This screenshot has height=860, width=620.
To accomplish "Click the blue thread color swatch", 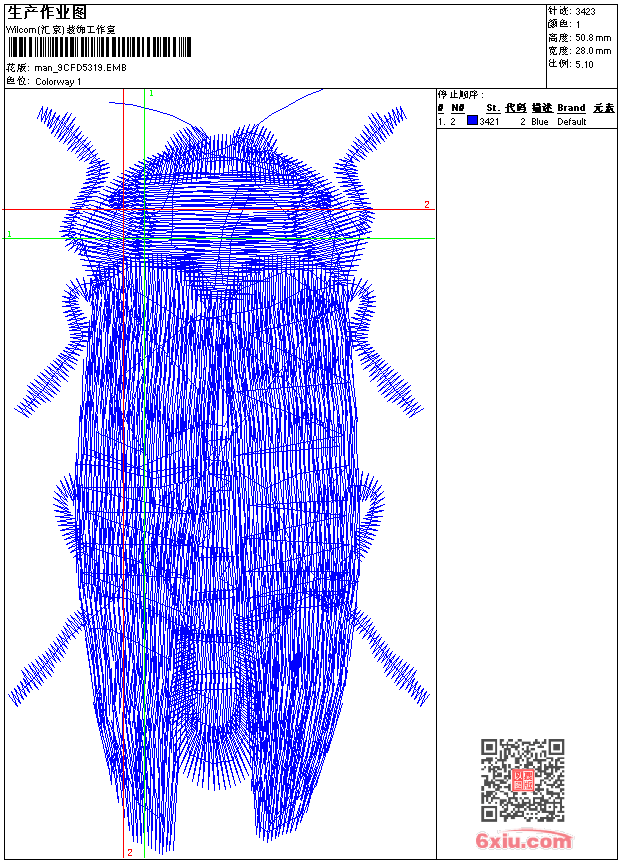I will 472,121.
